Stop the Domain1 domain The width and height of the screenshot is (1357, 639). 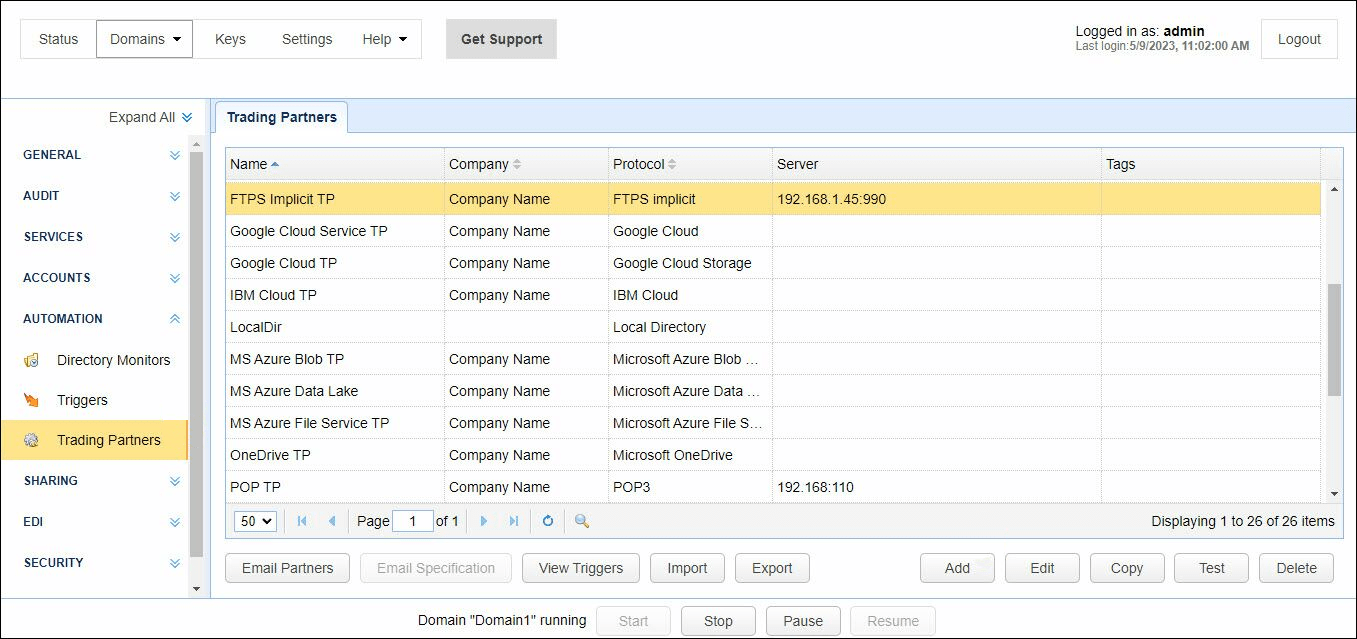click(718, 621)
